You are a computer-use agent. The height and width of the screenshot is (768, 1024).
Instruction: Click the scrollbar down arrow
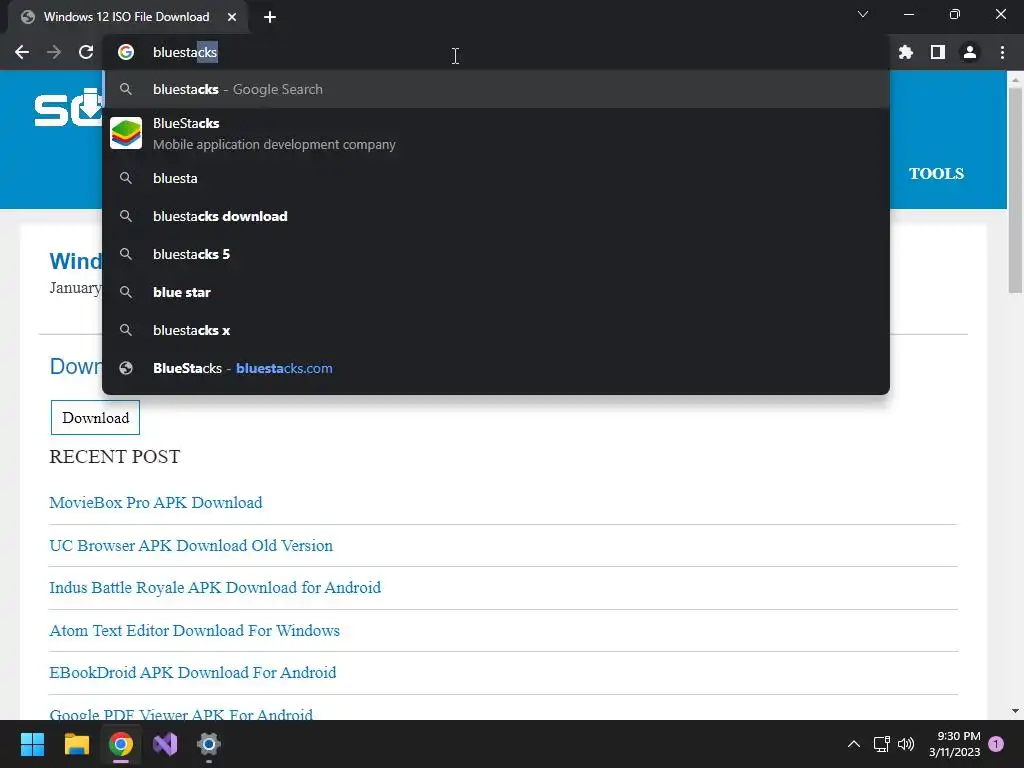(x=1015, y=711)
